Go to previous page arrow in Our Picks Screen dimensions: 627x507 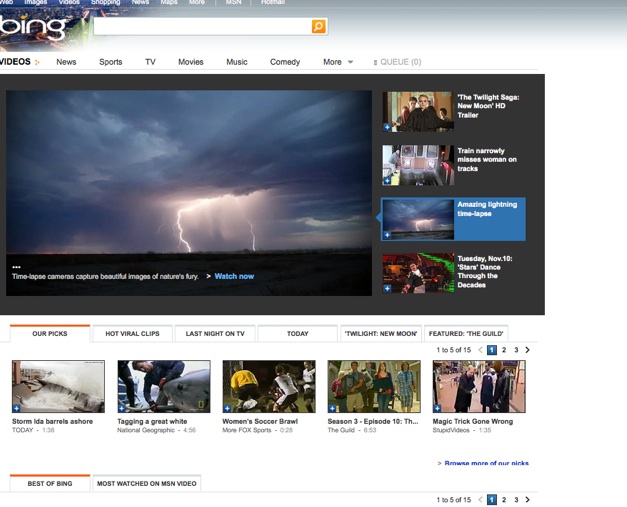click(x=480, y=350)
